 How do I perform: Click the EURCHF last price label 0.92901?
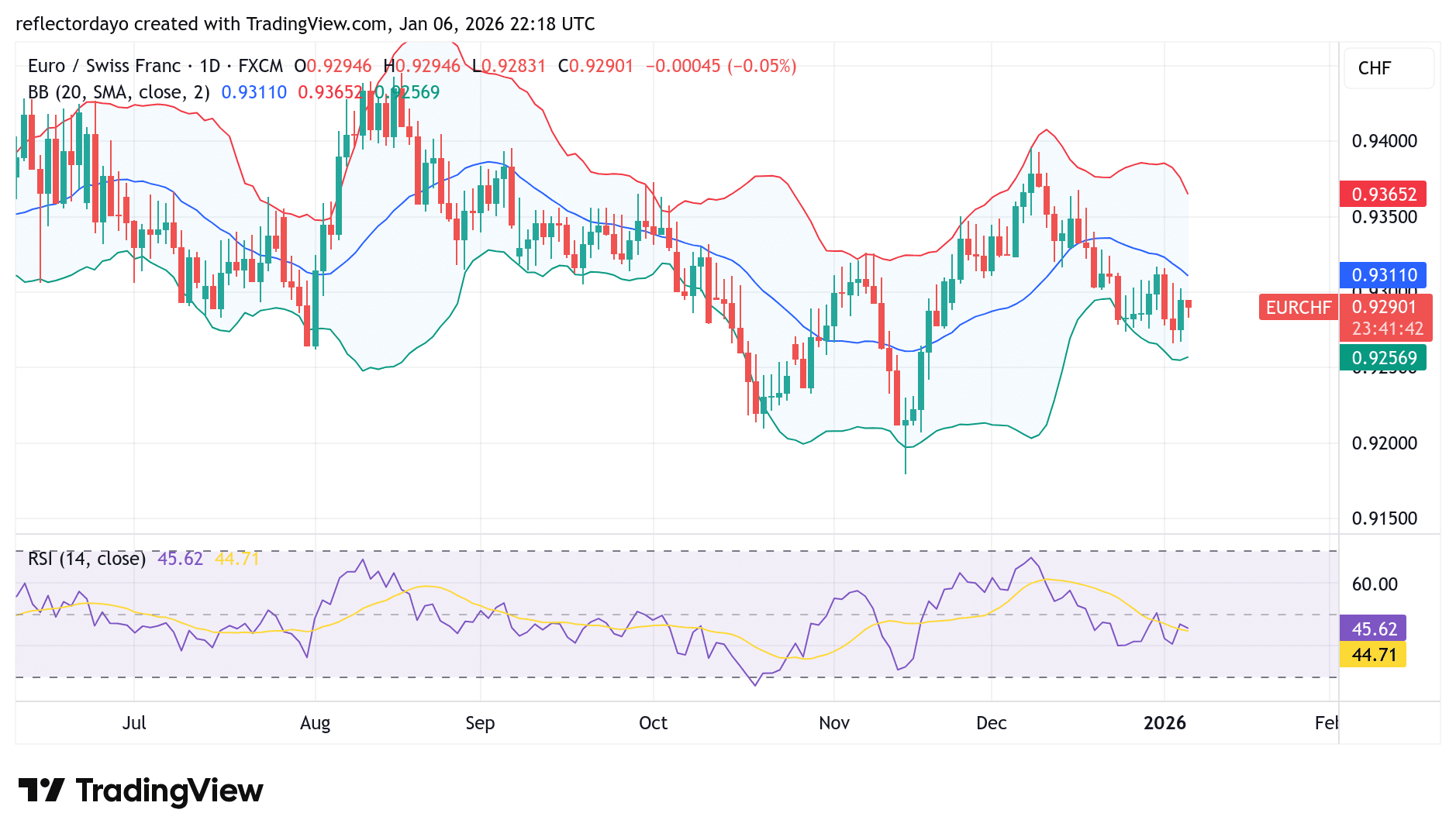(1385, 308)
